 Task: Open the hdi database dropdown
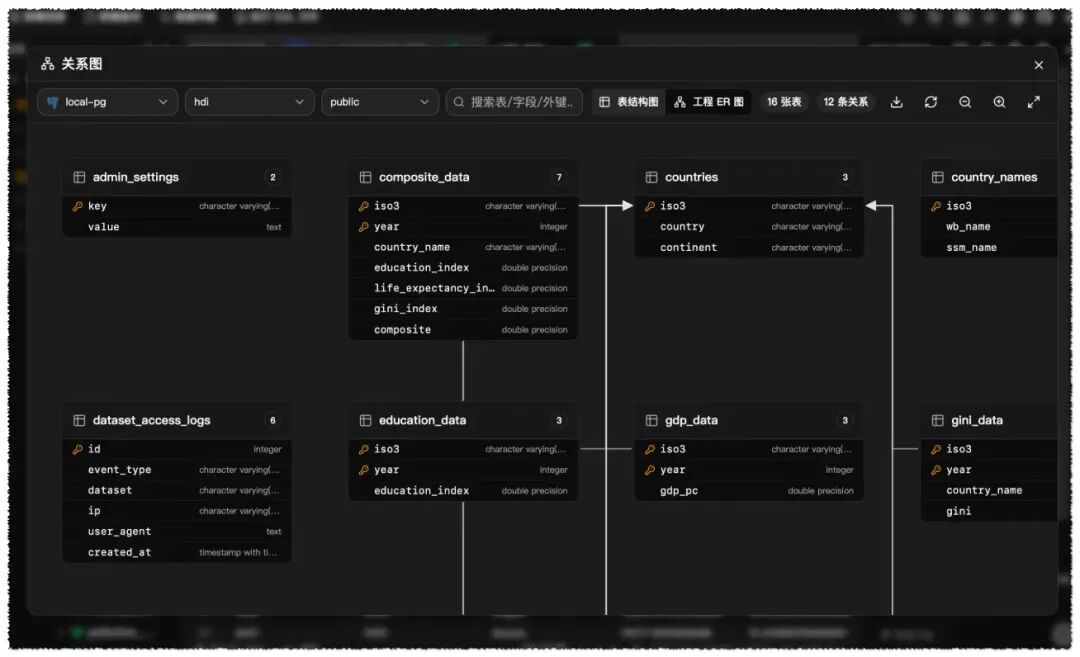249,102
